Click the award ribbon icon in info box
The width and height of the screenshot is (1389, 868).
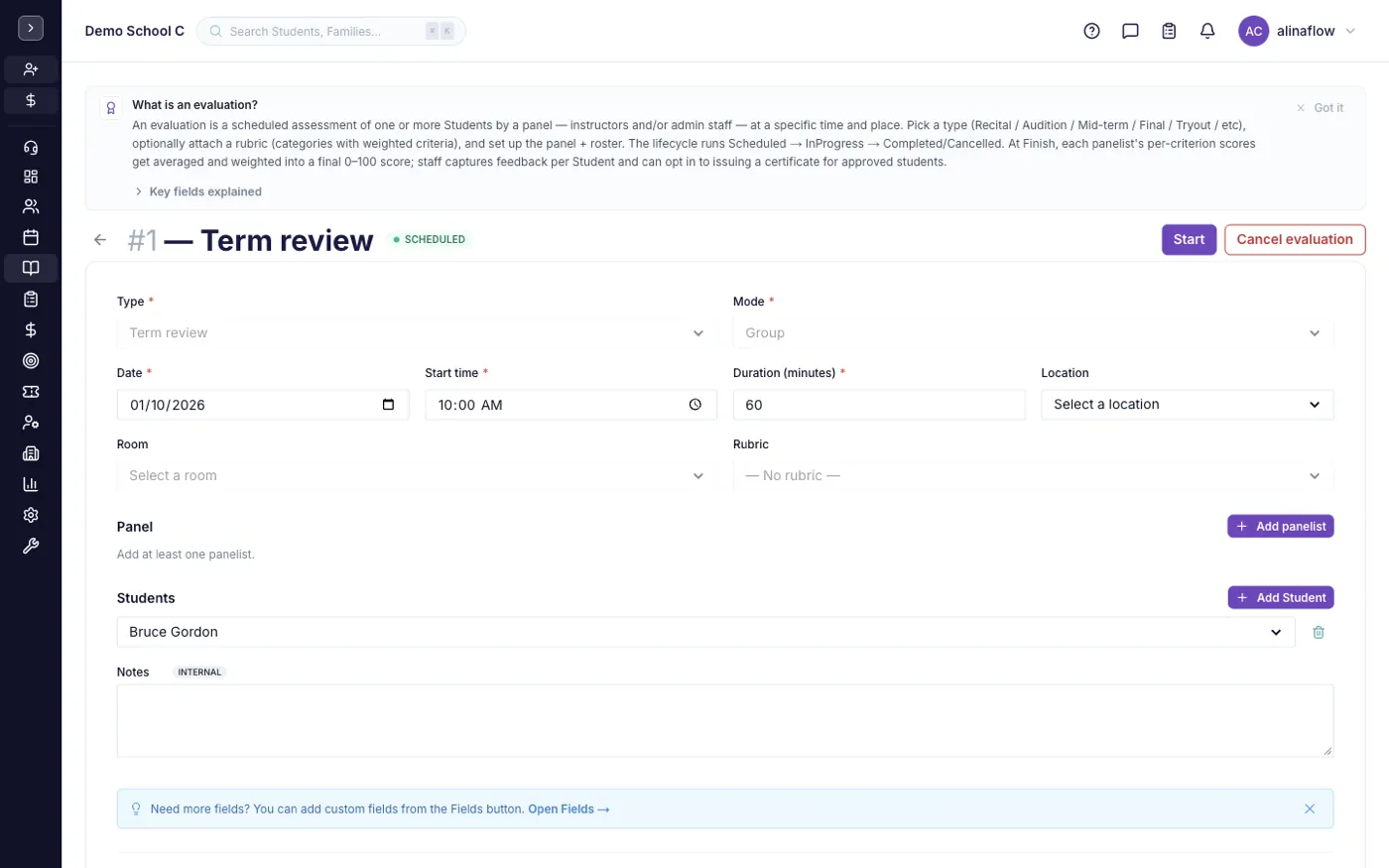(x=111, y=108)
